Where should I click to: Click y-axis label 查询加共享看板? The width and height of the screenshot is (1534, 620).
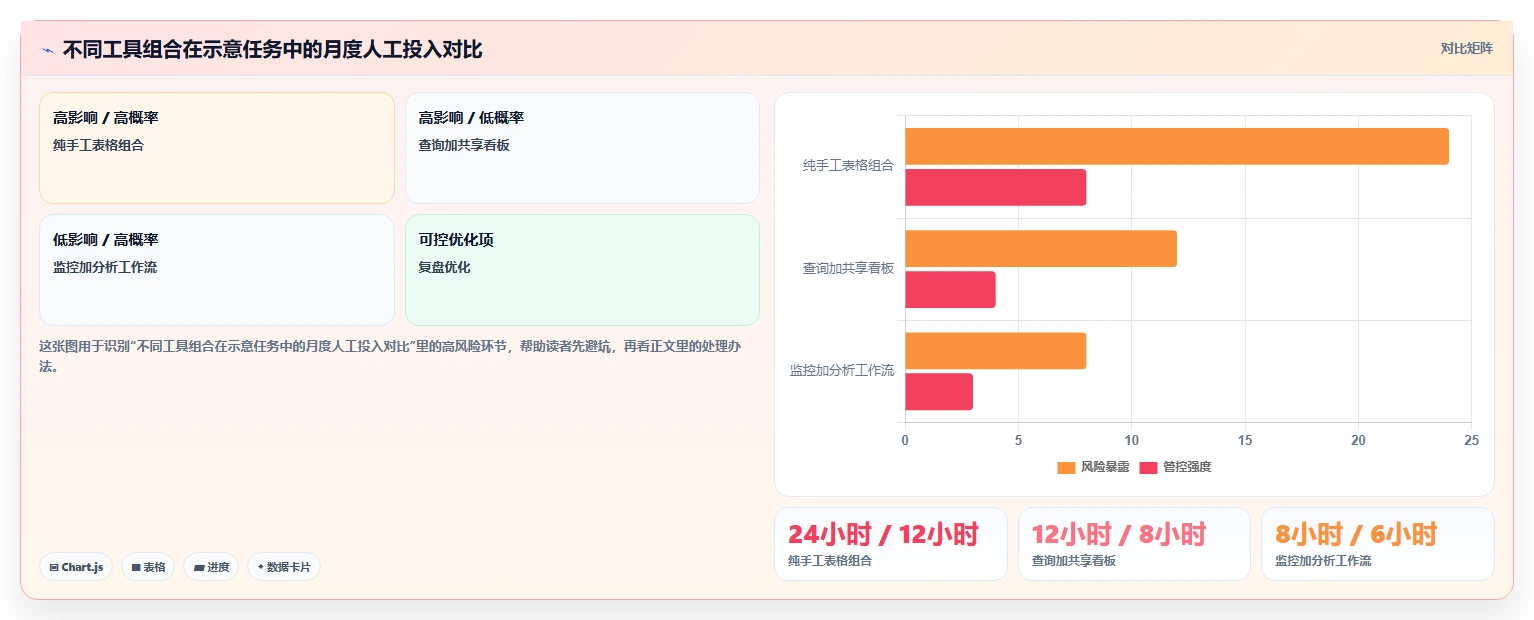point(848,268)
